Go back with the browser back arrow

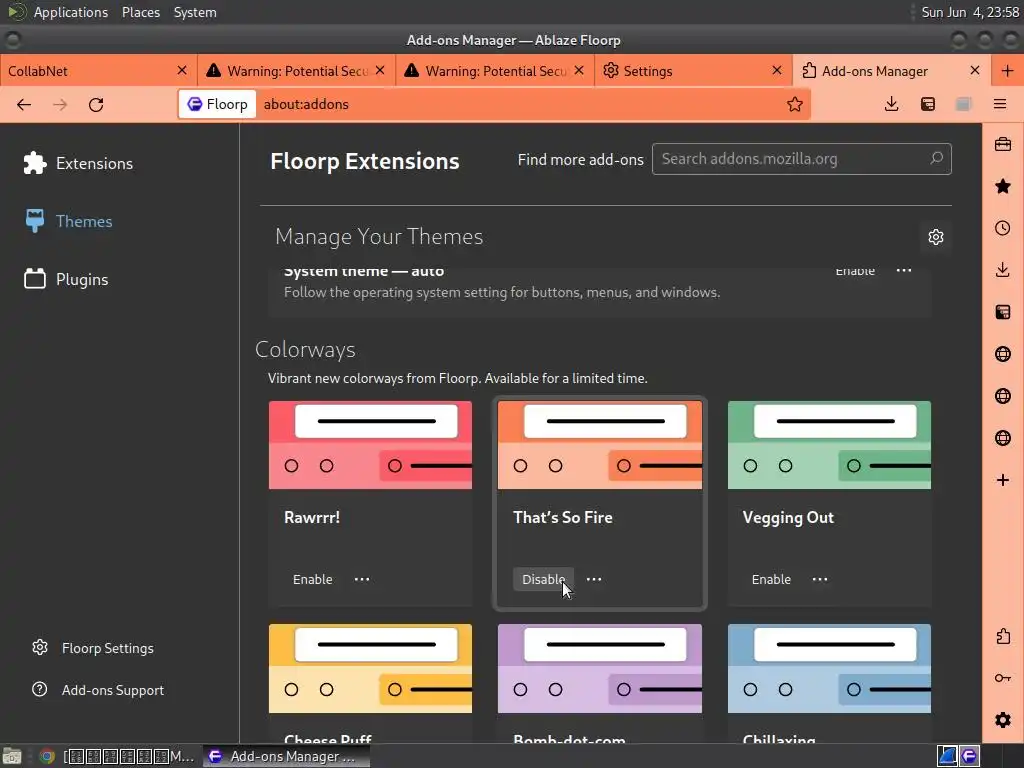pyautogui.click(x=24, y=104)
